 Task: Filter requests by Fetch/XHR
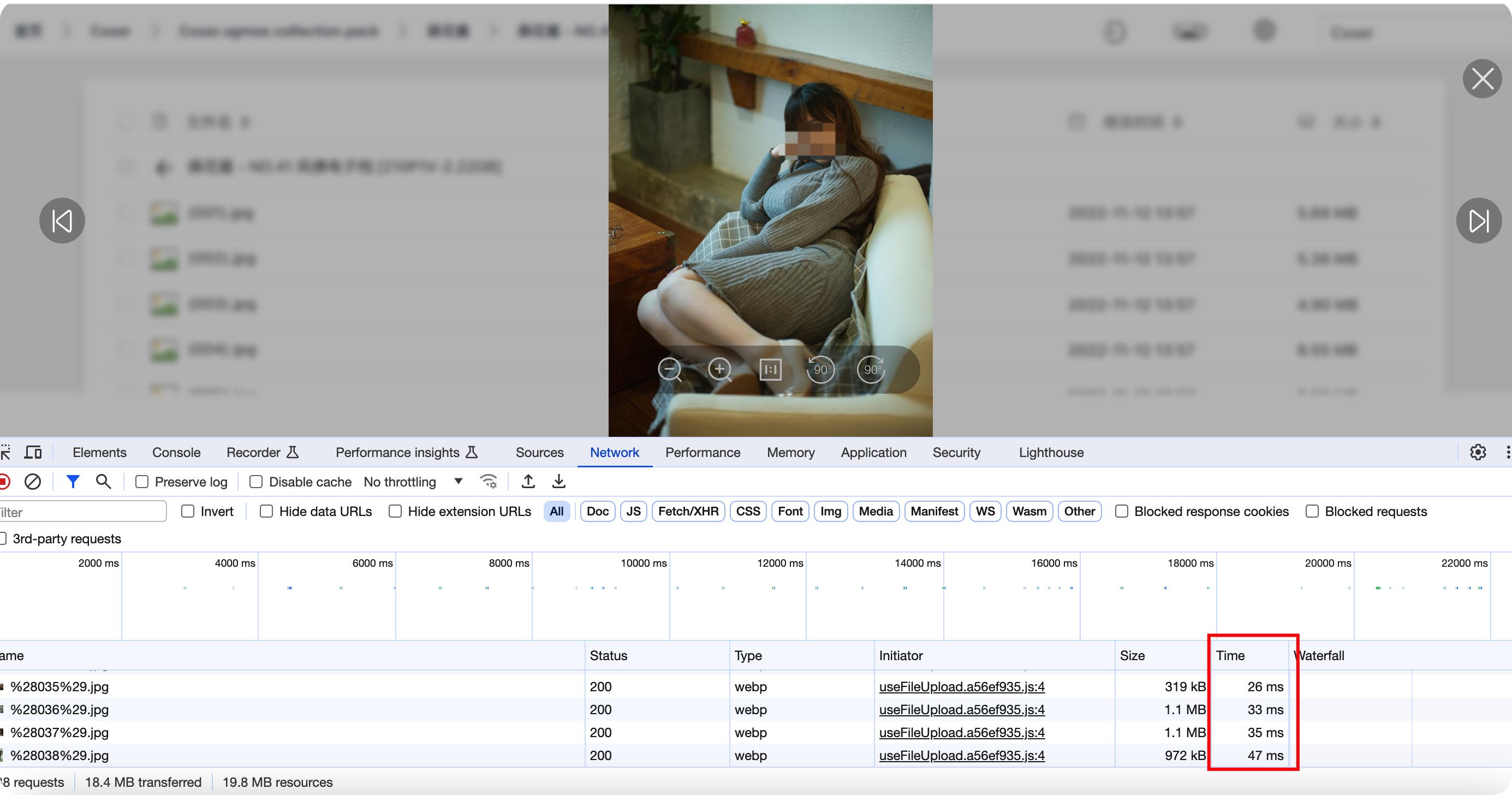click(x=688, y=512)
